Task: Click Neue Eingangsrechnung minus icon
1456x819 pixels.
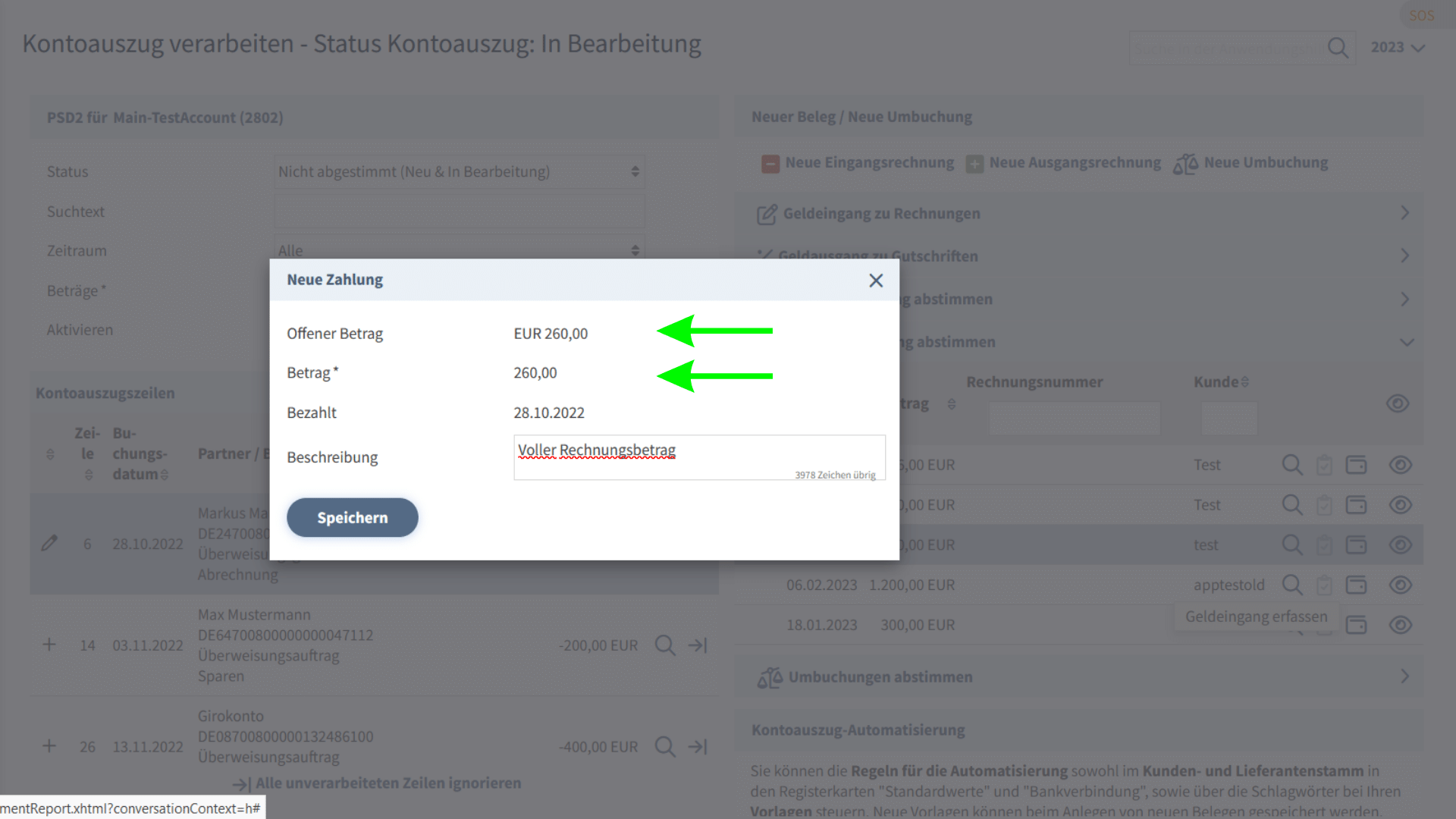Action: [770, 164]
